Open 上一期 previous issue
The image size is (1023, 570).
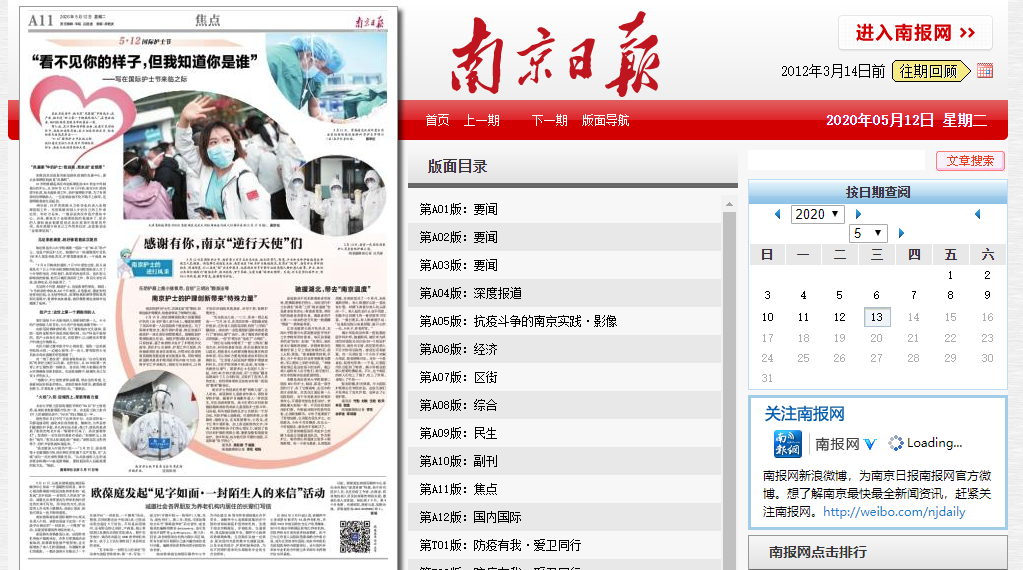pos(481,120)
